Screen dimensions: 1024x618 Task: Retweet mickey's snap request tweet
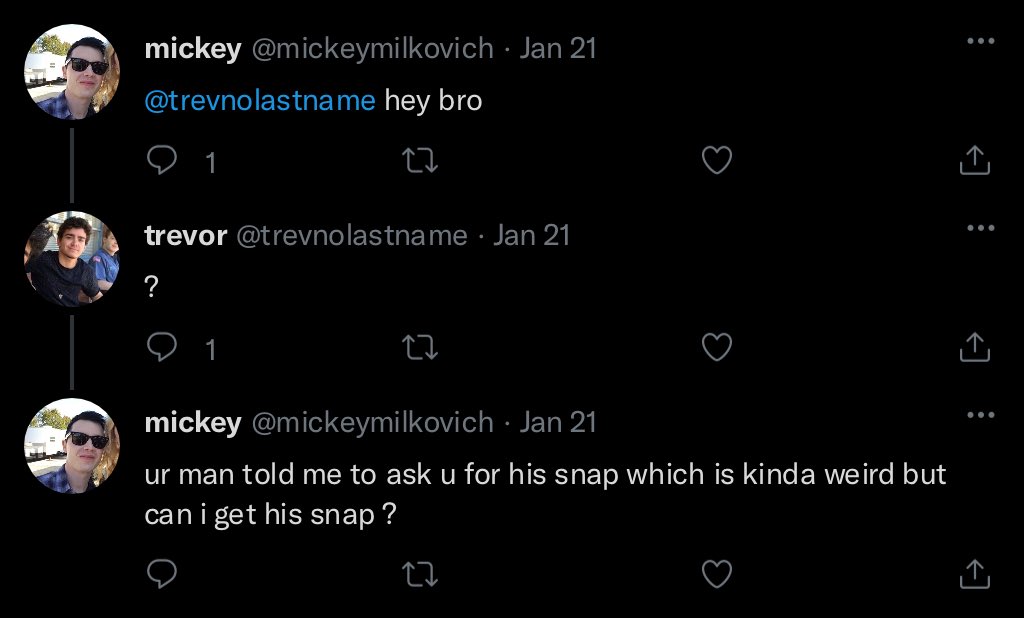point(419,574)
